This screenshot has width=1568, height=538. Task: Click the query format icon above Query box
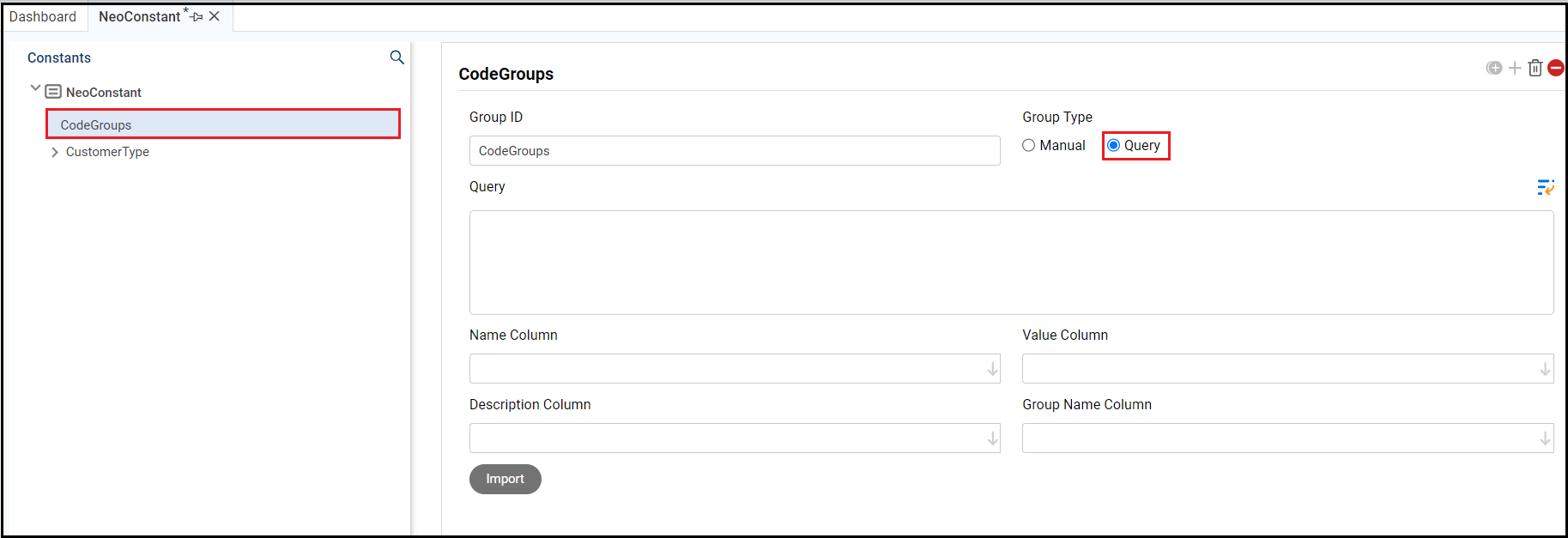(1545, 187)
